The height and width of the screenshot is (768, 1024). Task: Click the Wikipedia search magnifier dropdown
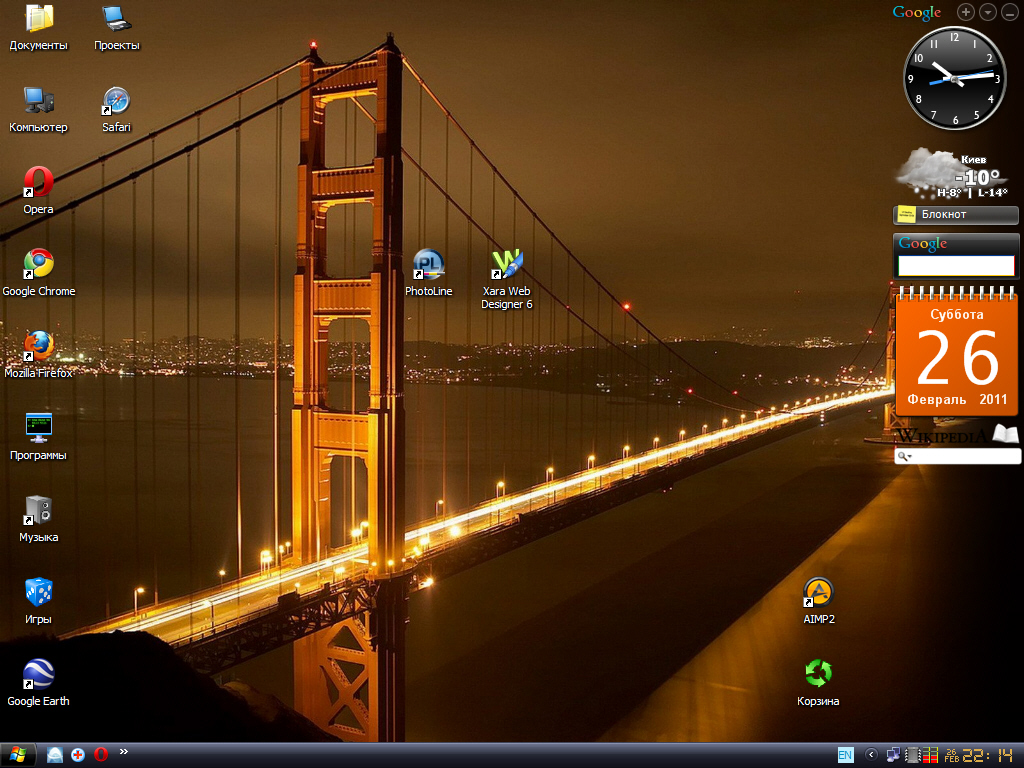pos(905,457)
